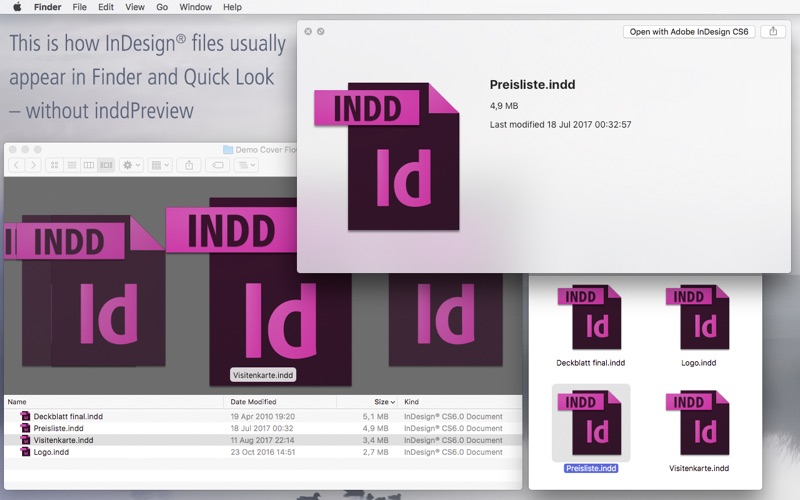Click the Share button in Quick Look window
The height and width of the screenshot is (500, 800).
point(773,32)
